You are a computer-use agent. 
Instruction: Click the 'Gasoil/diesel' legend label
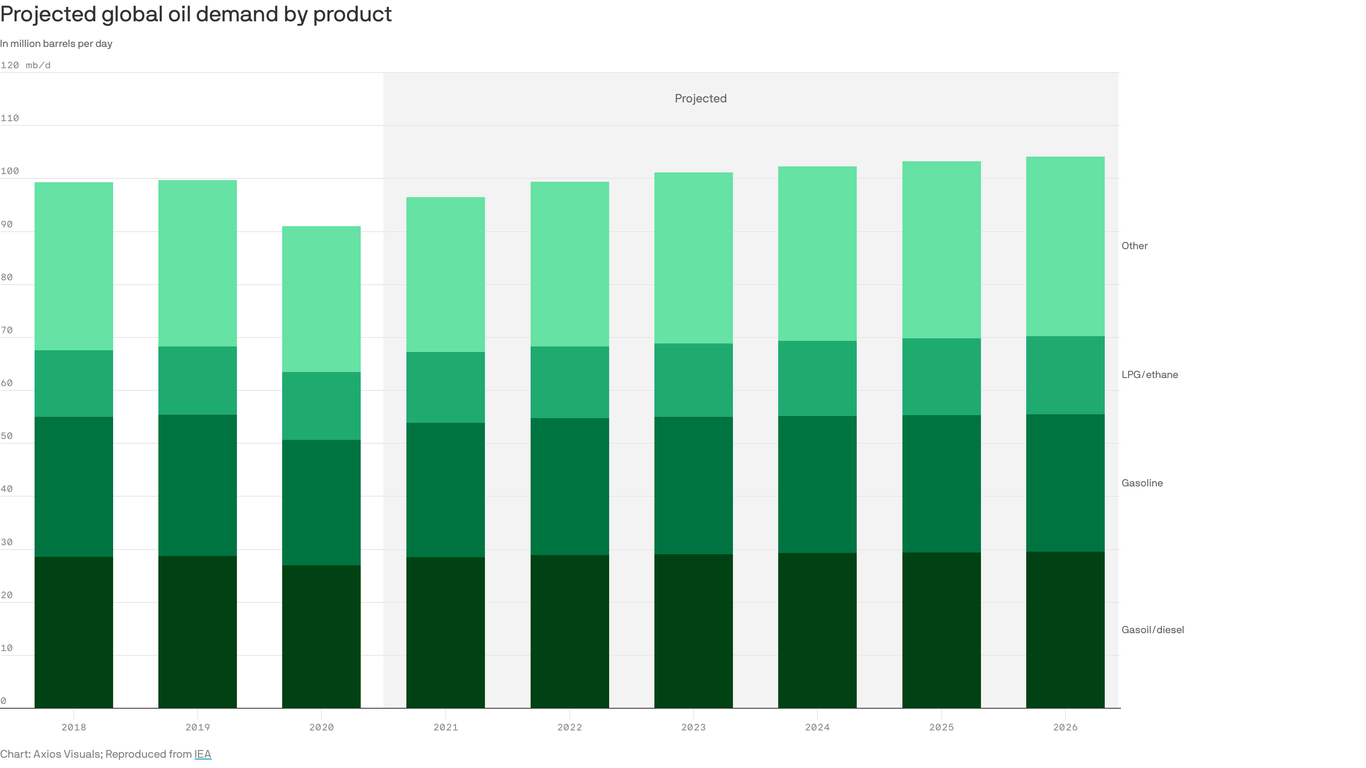coord(1152,629)
